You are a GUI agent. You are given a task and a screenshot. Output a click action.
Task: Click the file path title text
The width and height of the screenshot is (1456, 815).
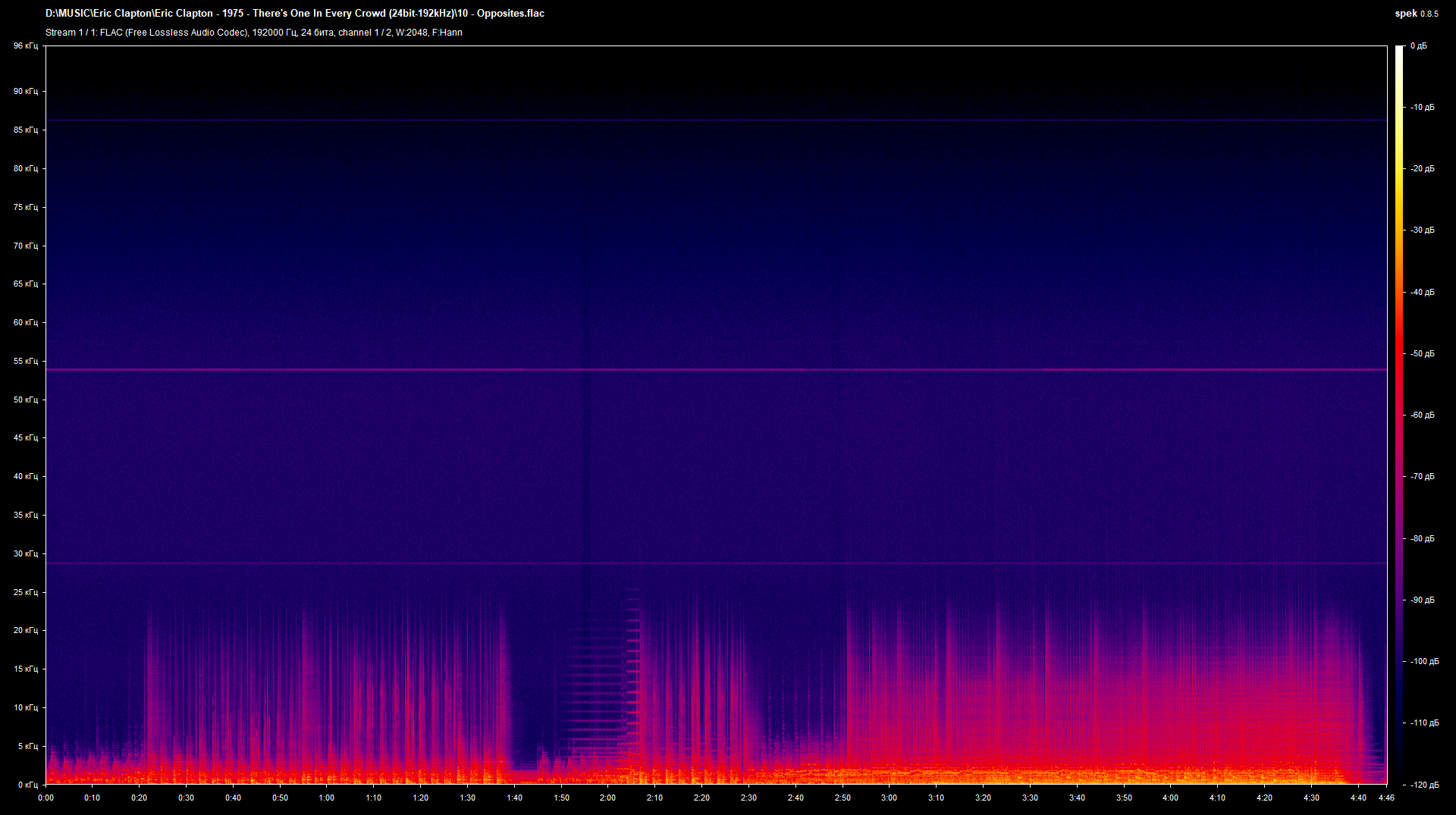294,13
